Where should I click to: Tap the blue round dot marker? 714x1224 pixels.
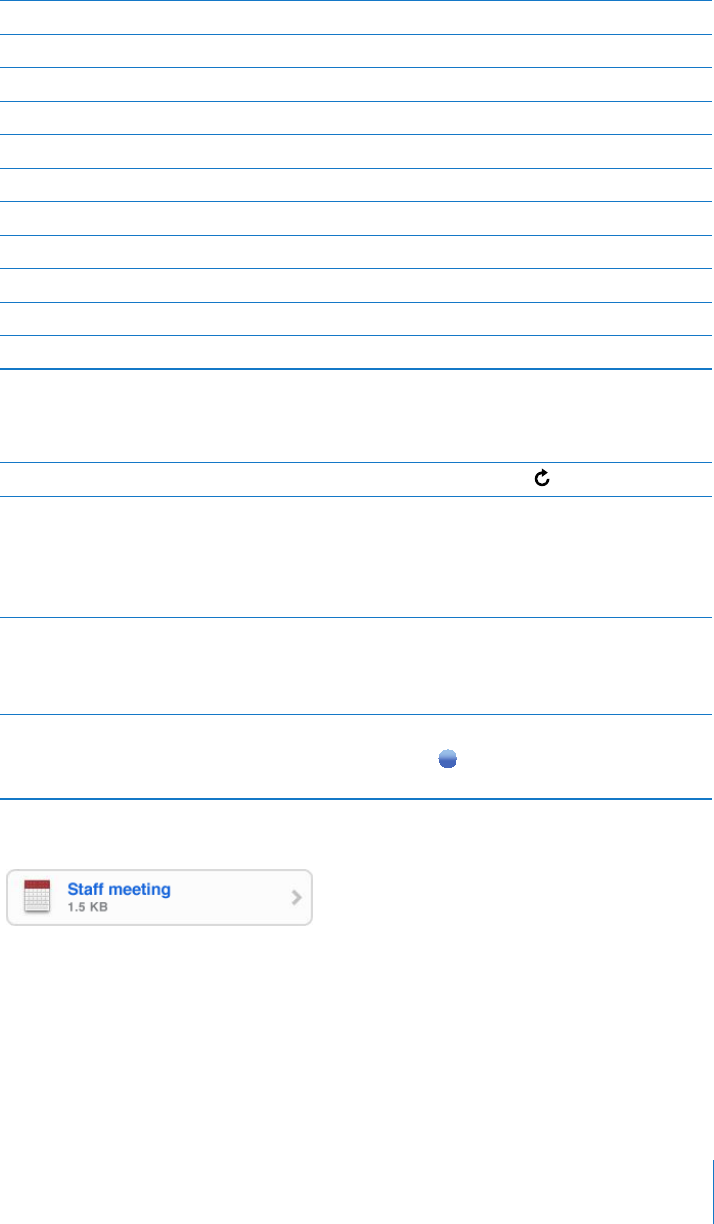(x=448, y=760)
